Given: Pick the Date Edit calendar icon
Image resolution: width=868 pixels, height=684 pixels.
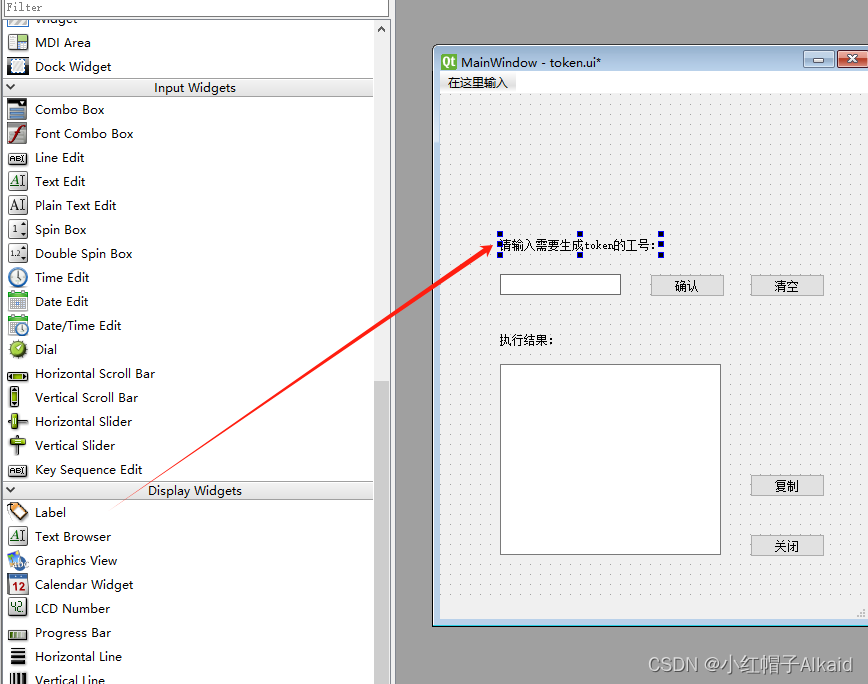Looking at the screenshot, I should coord(18,302).
